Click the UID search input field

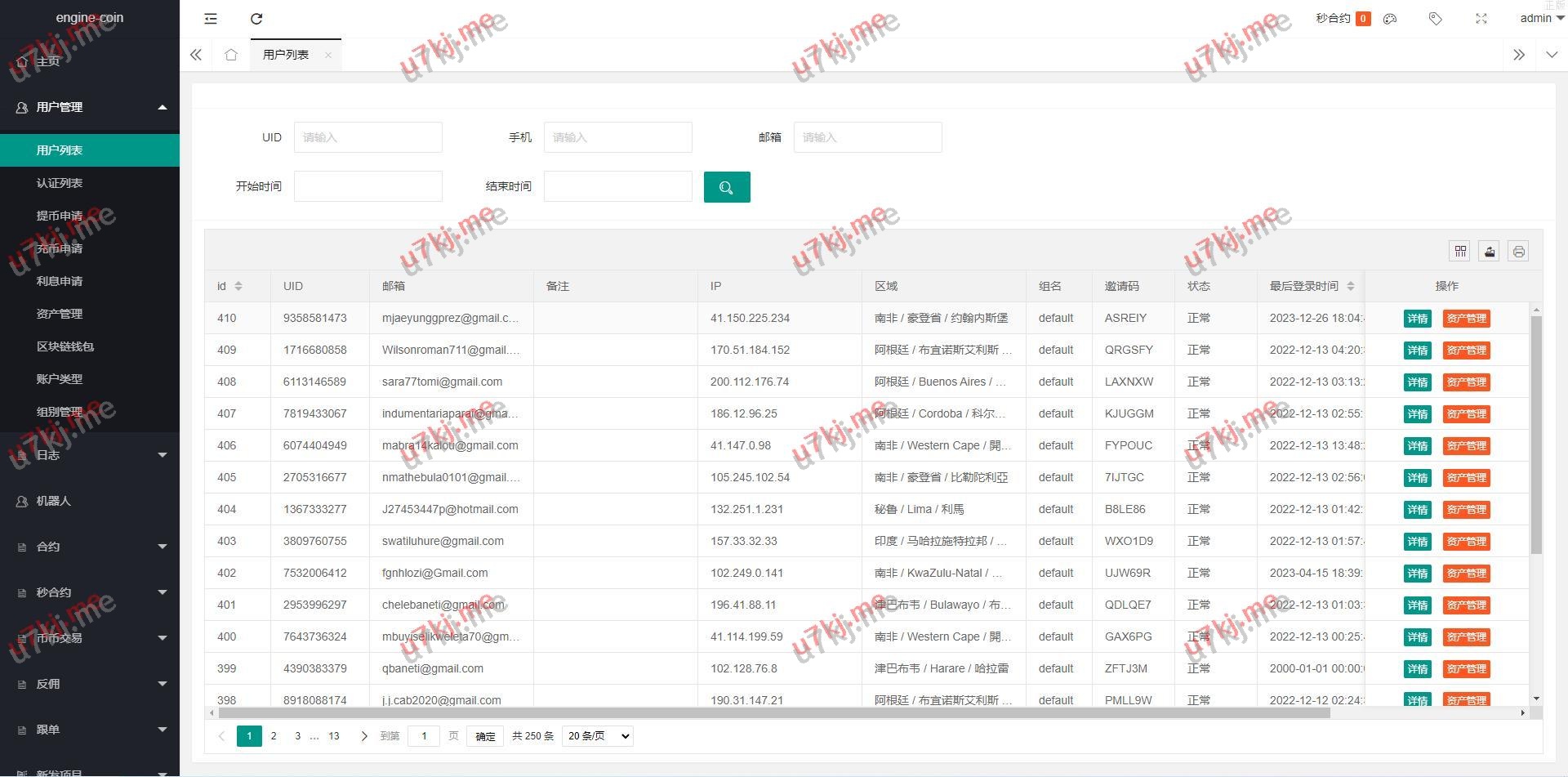point(367,137)
